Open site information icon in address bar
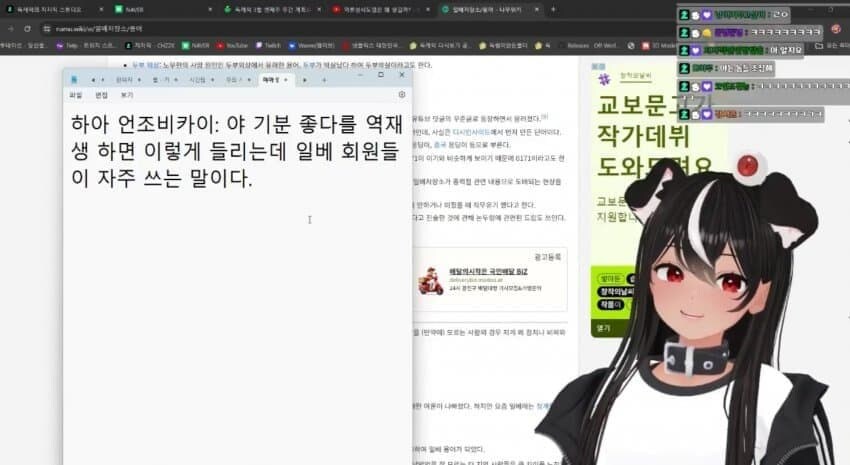The image size is (850, 465). [47, 29]
